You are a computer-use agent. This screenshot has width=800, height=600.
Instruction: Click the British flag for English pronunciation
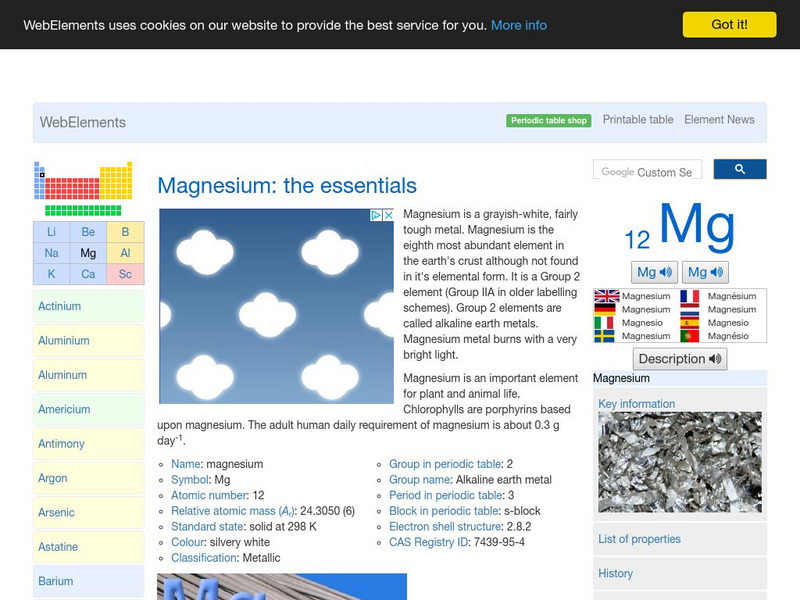tap(607, 295)
